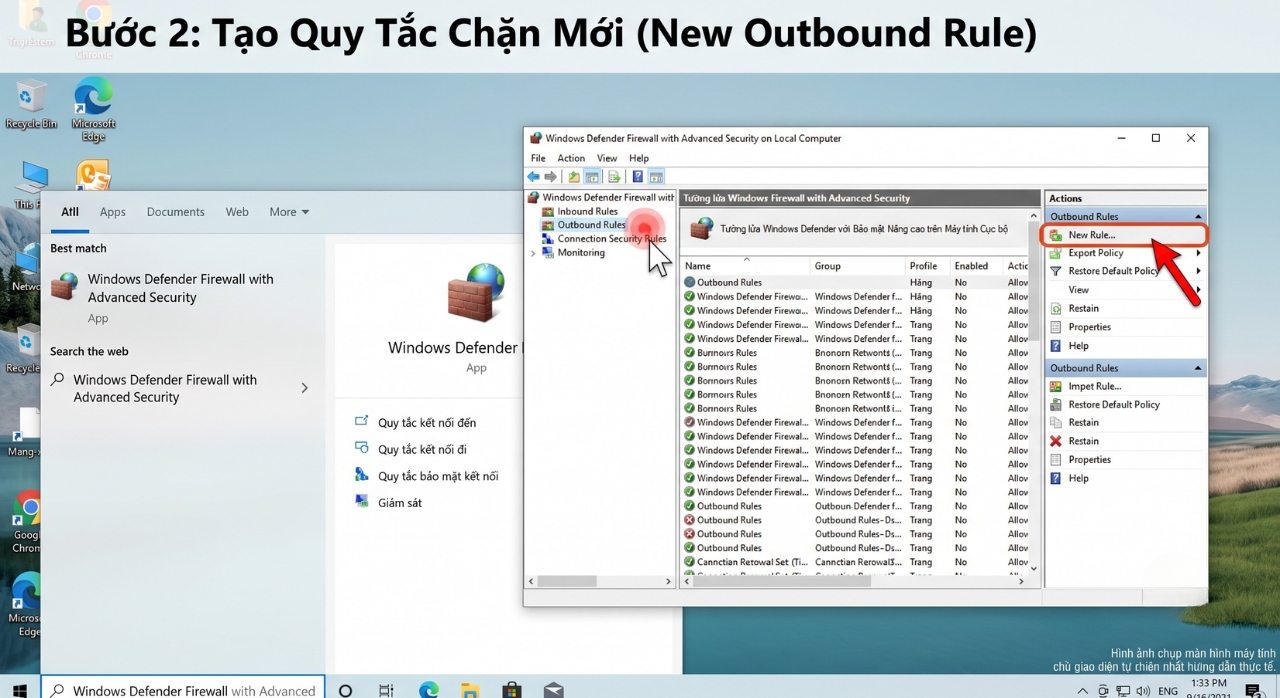Click ENG language indicator in tray
Viewport: 1280px width, 698px height.
click(1168, 691)
